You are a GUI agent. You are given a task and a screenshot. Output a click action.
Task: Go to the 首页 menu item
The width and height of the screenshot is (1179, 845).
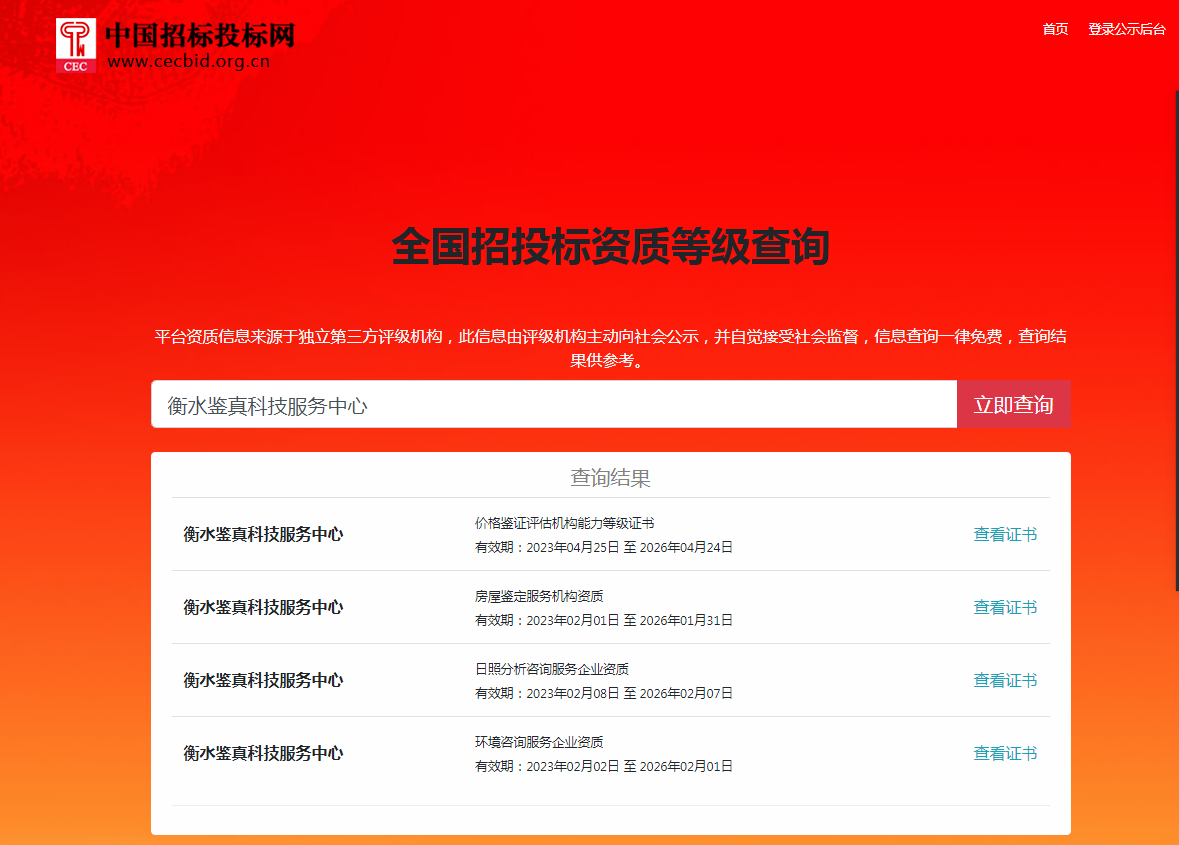tap(1055, 29)
